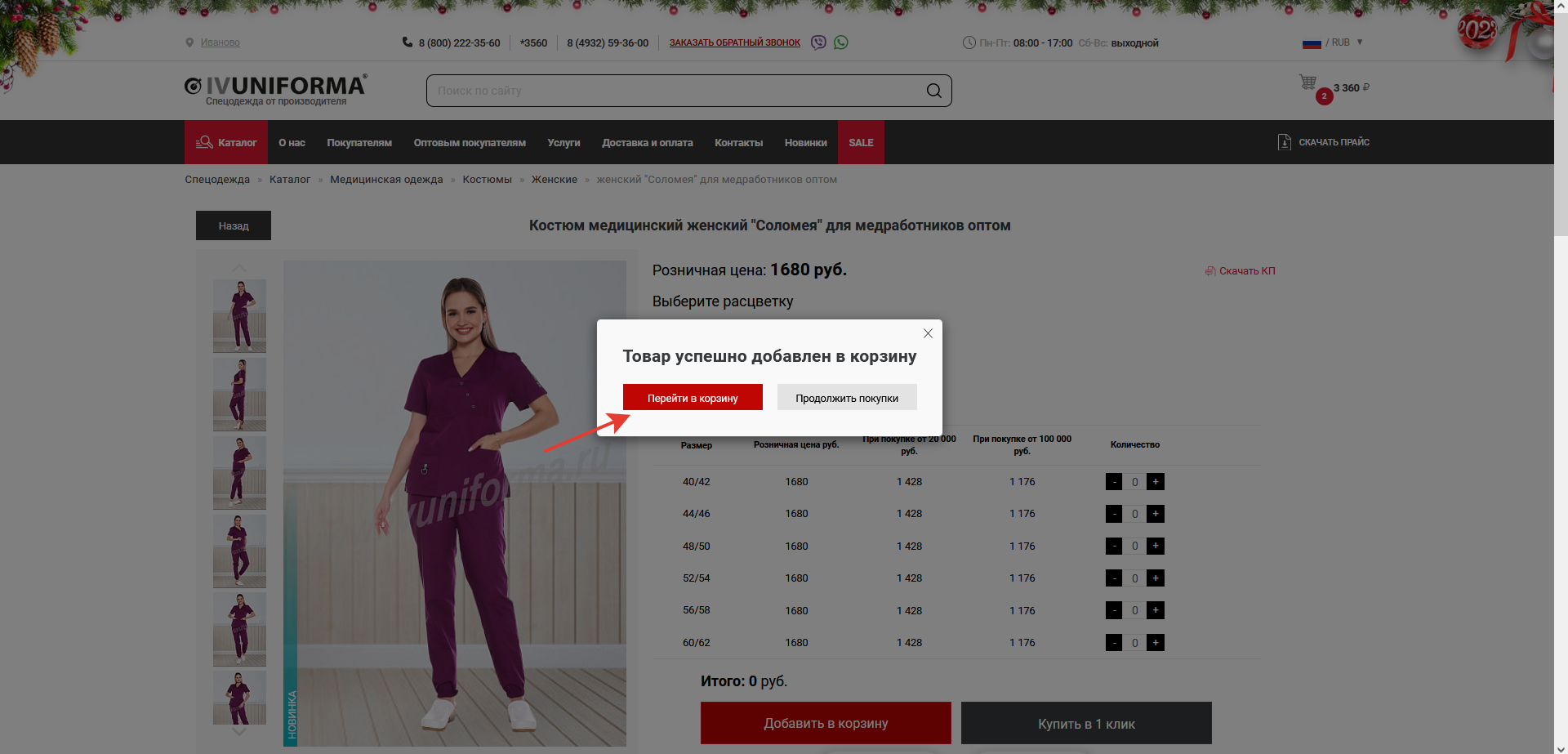
Task: Close the added-to-cart popup
Action: [x=928, y=333]
